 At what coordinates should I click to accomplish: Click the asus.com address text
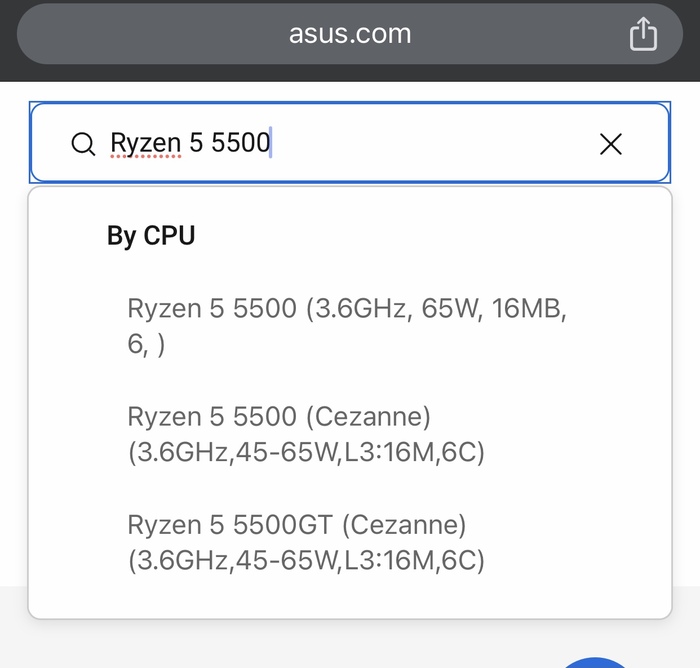[x=350, y=33]
